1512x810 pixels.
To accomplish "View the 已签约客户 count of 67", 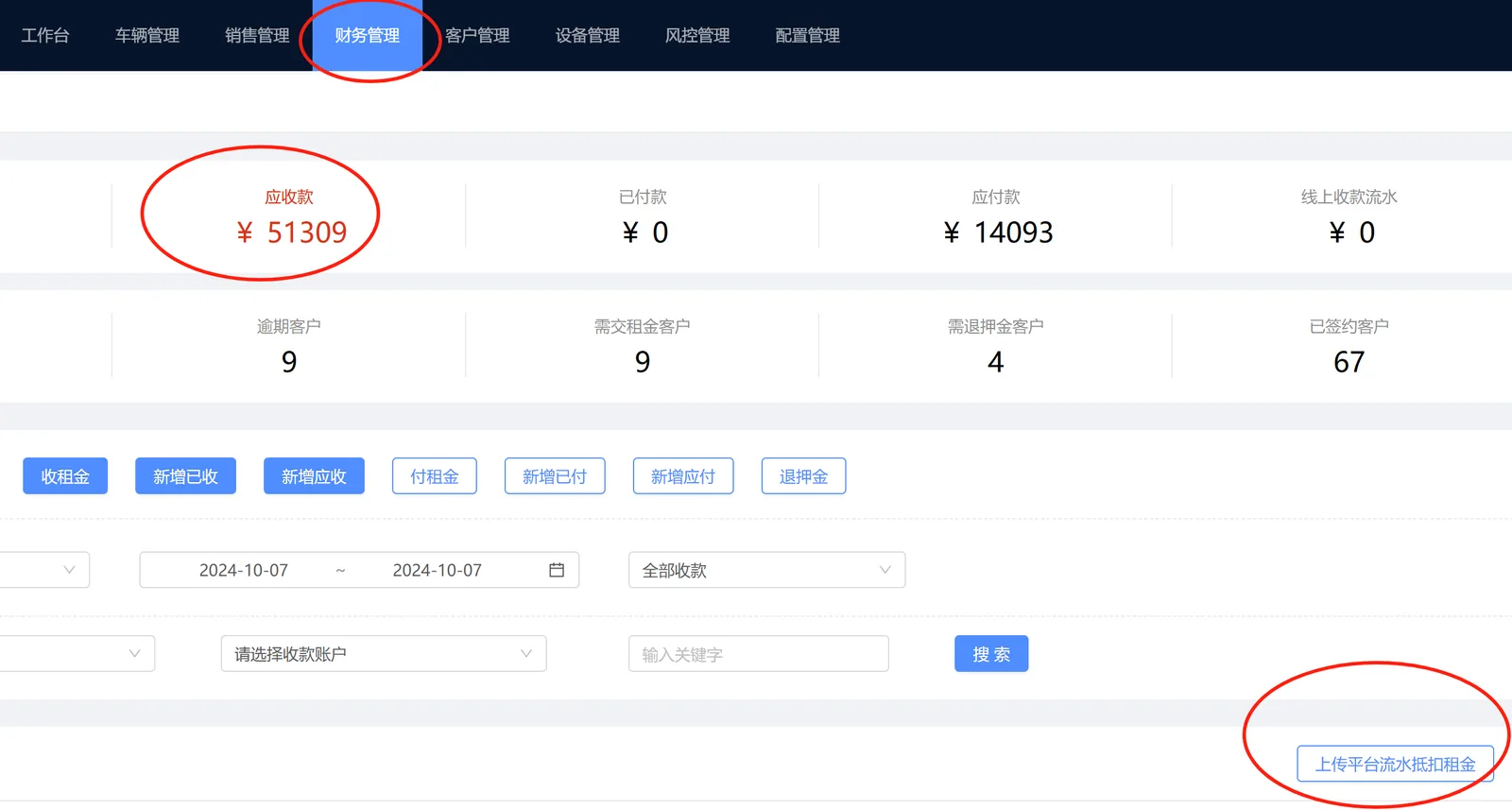I will pos(1349,346).
